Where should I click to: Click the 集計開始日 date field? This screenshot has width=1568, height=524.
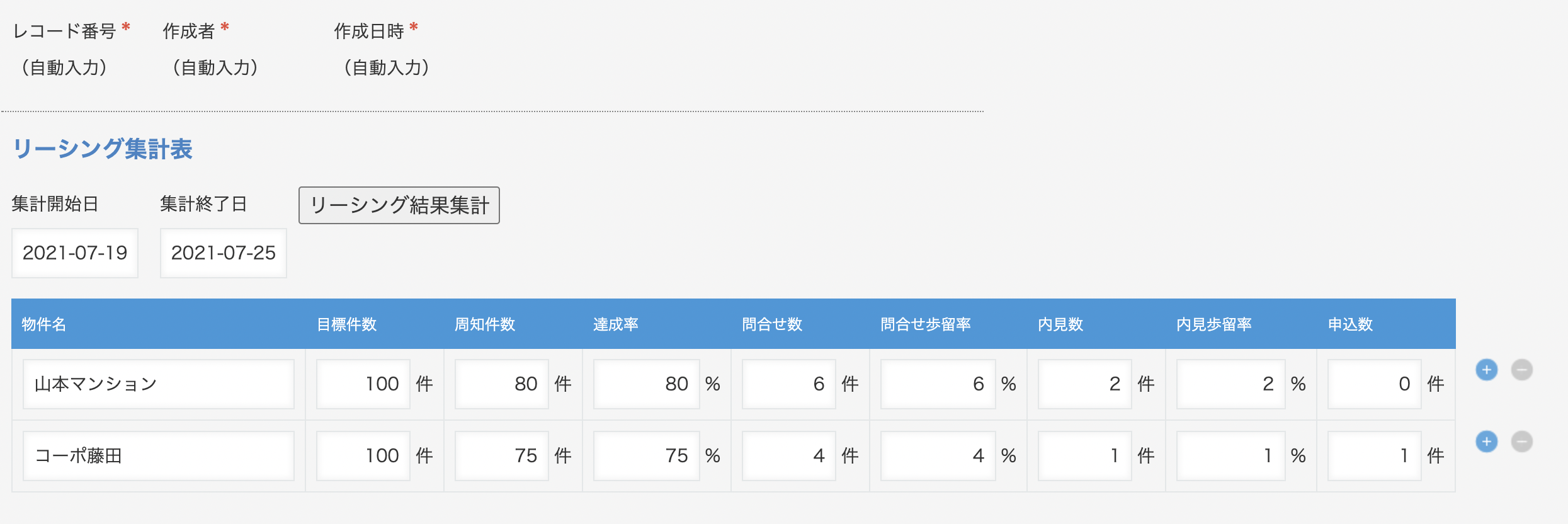[75, 253]
